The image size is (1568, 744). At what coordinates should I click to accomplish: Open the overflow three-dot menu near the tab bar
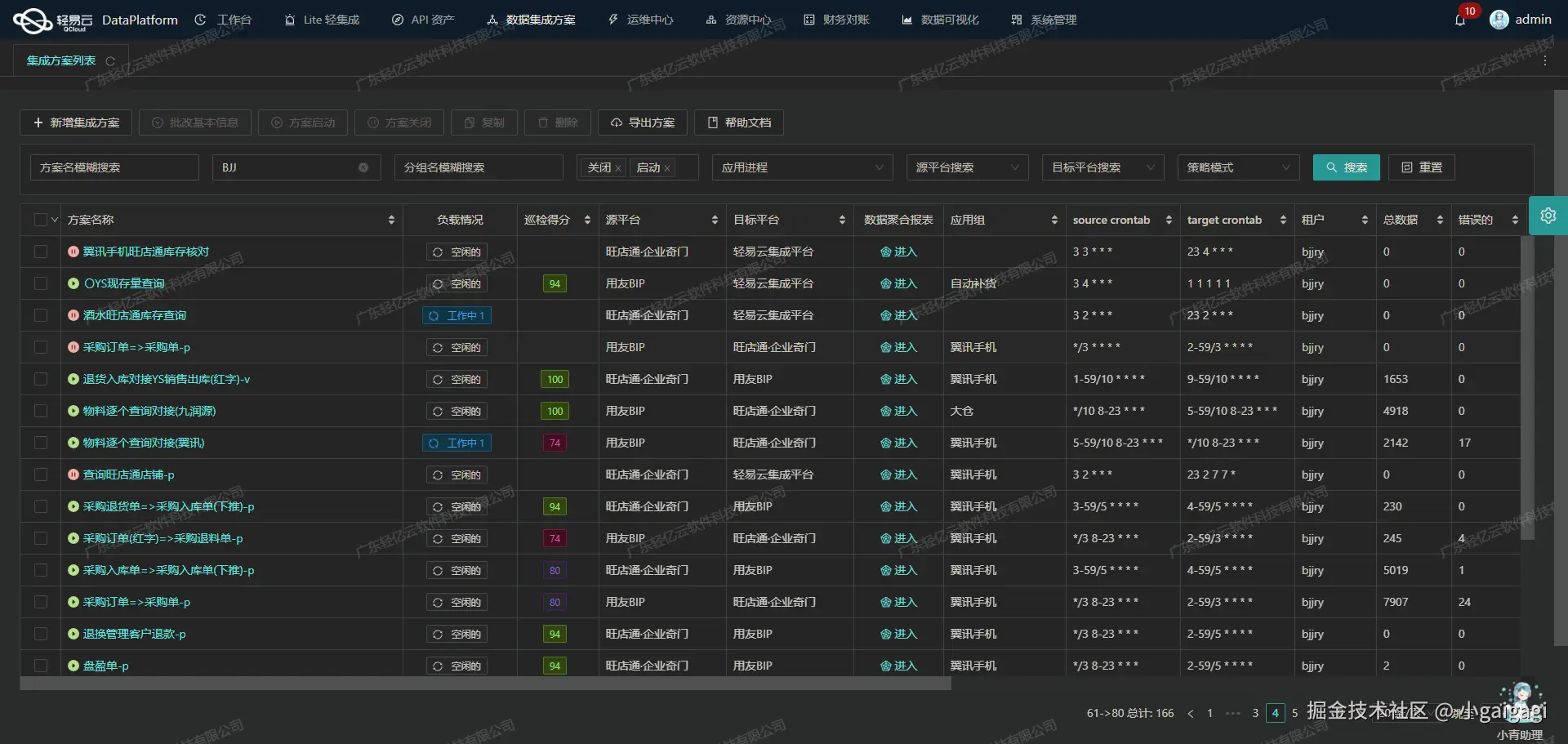point(1545,60)
